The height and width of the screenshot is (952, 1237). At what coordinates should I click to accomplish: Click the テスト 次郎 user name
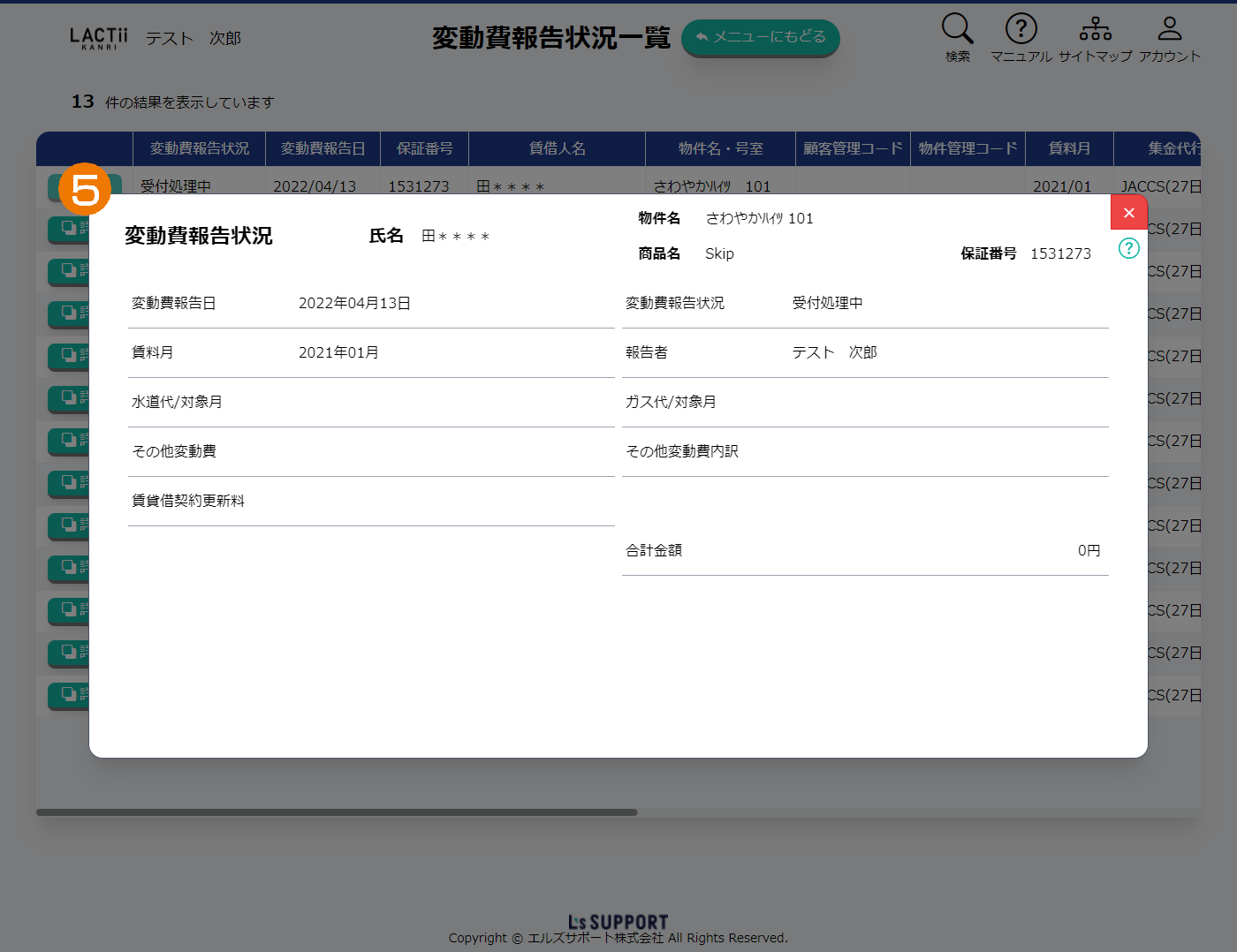pyautogui.click(x=193, y=39)
